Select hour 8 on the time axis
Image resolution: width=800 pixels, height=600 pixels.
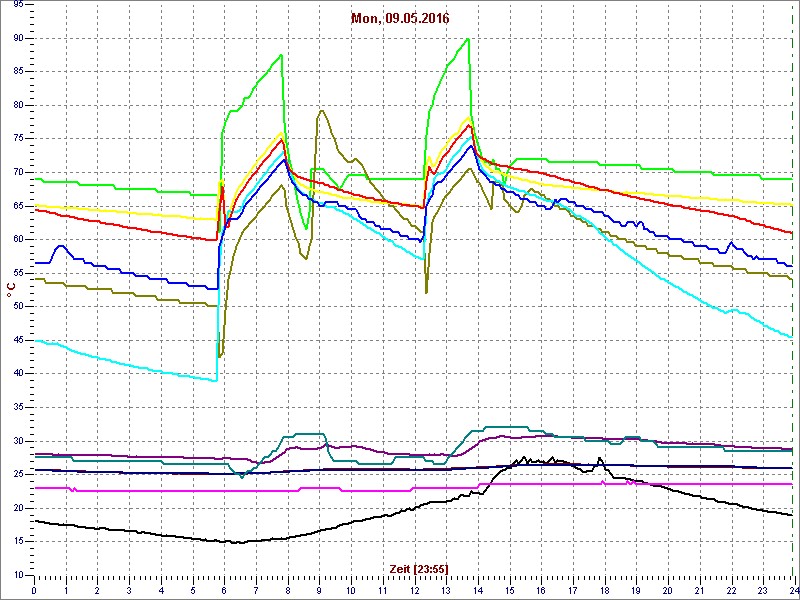pos(288,591)
